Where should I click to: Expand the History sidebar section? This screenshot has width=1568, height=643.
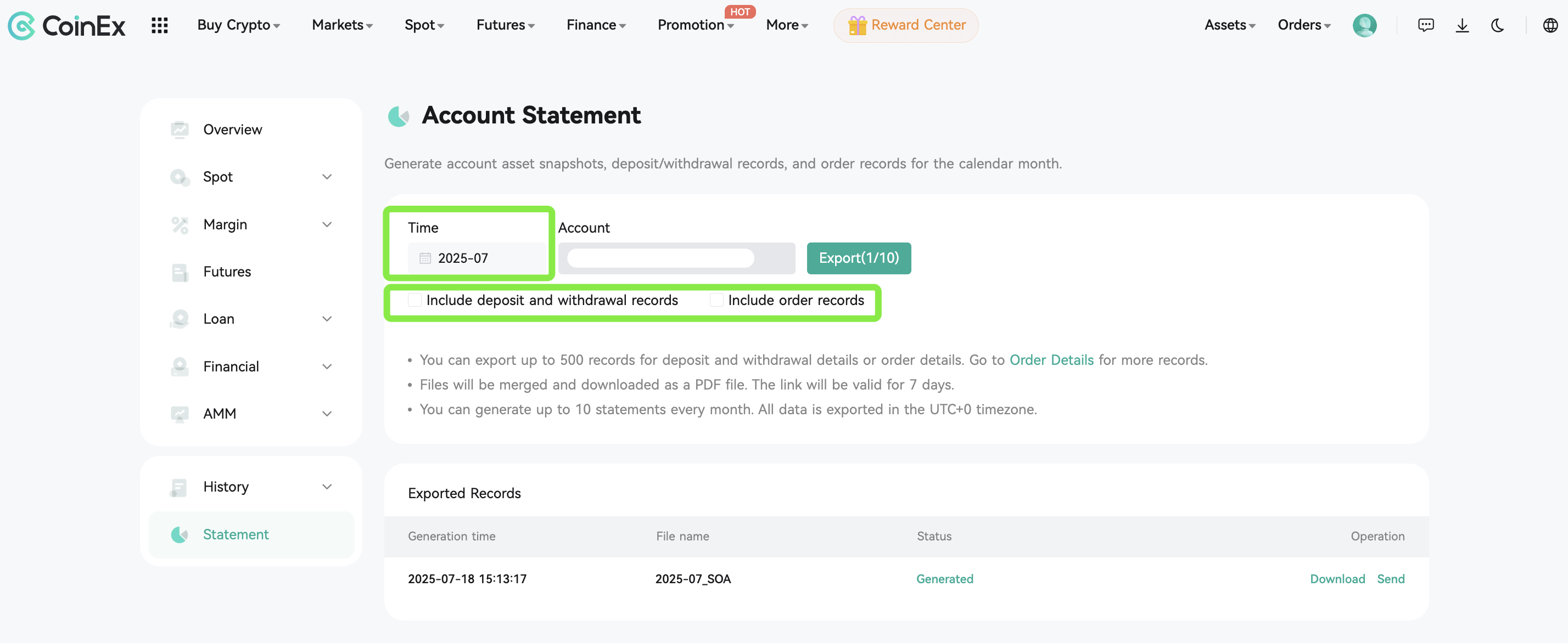[x=327, y=486]
